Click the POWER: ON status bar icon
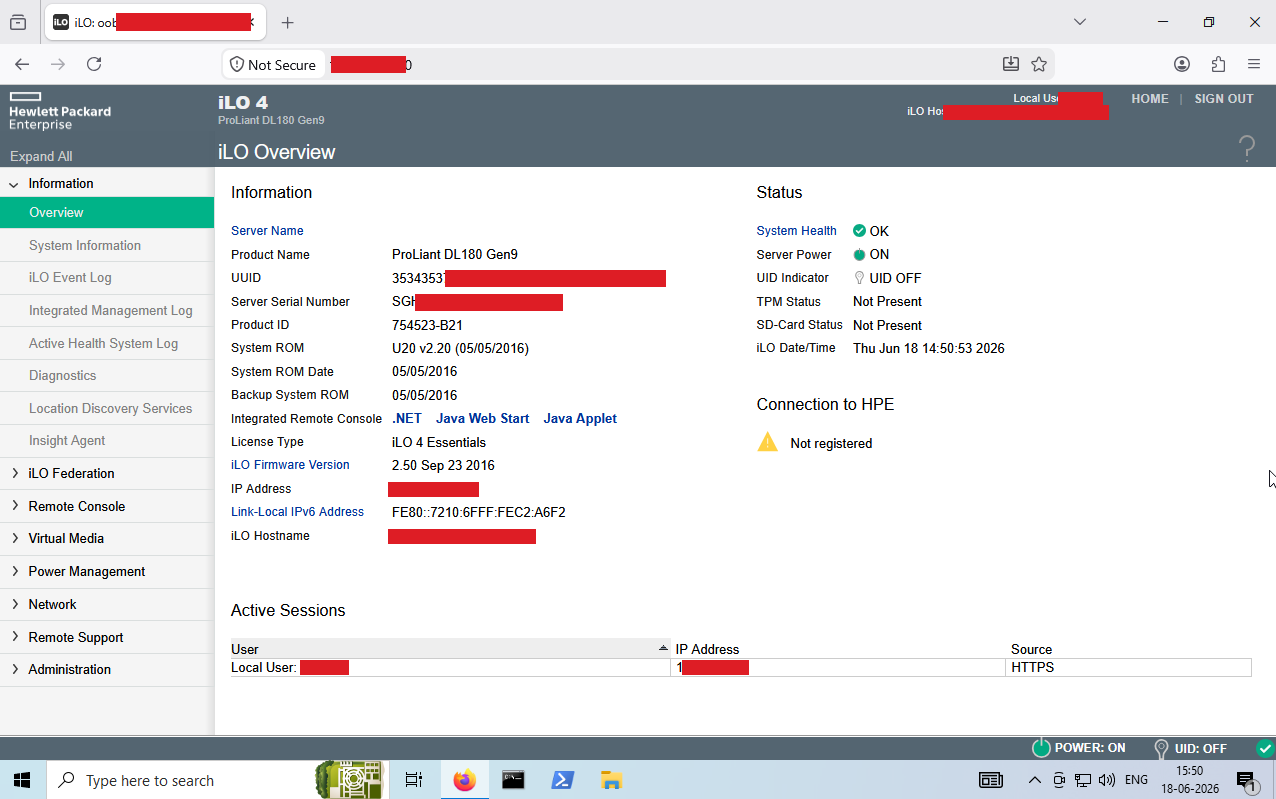Image resolution: width=1276 pixels, height=799 pixels. [x=1041, y=748]
